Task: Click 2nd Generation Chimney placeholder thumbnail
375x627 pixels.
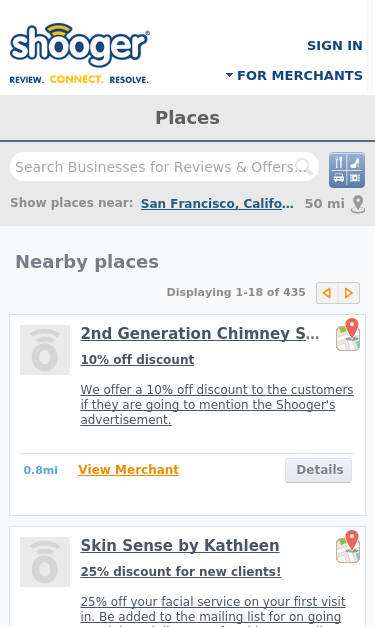Action: (x=45, y=350)
